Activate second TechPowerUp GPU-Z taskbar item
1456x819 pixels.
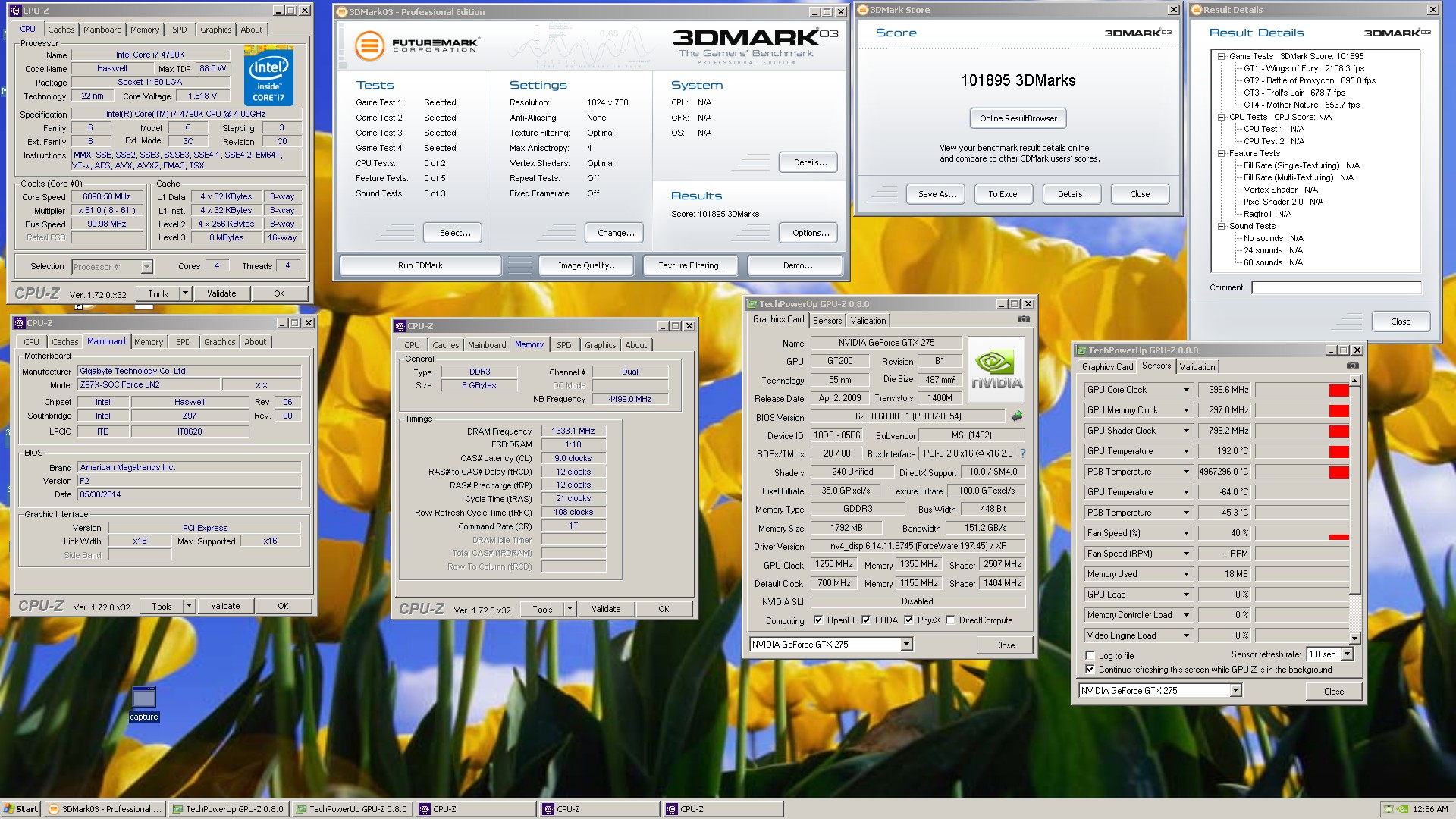click(352, 809)
